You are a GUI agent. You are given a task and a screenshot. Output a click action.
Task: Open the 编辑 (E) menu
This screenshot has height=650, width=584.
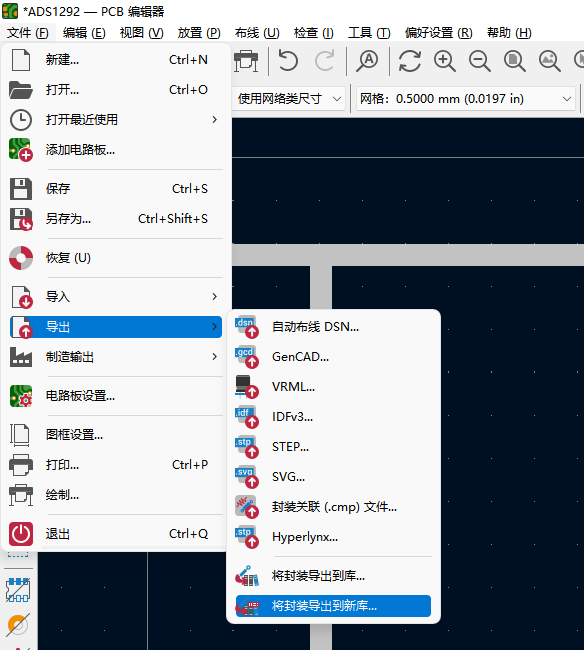[84, 32]
